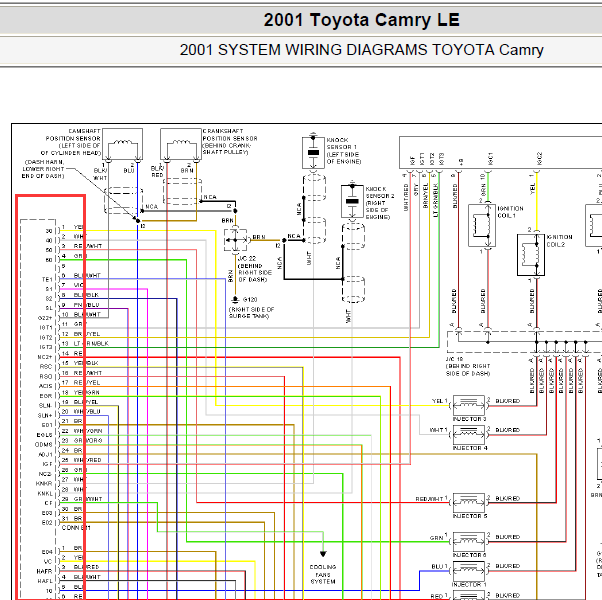The height and width of the screenshot is (600, 602).
Task: Click the Injector 6 coil symbol
Action: 469,541
